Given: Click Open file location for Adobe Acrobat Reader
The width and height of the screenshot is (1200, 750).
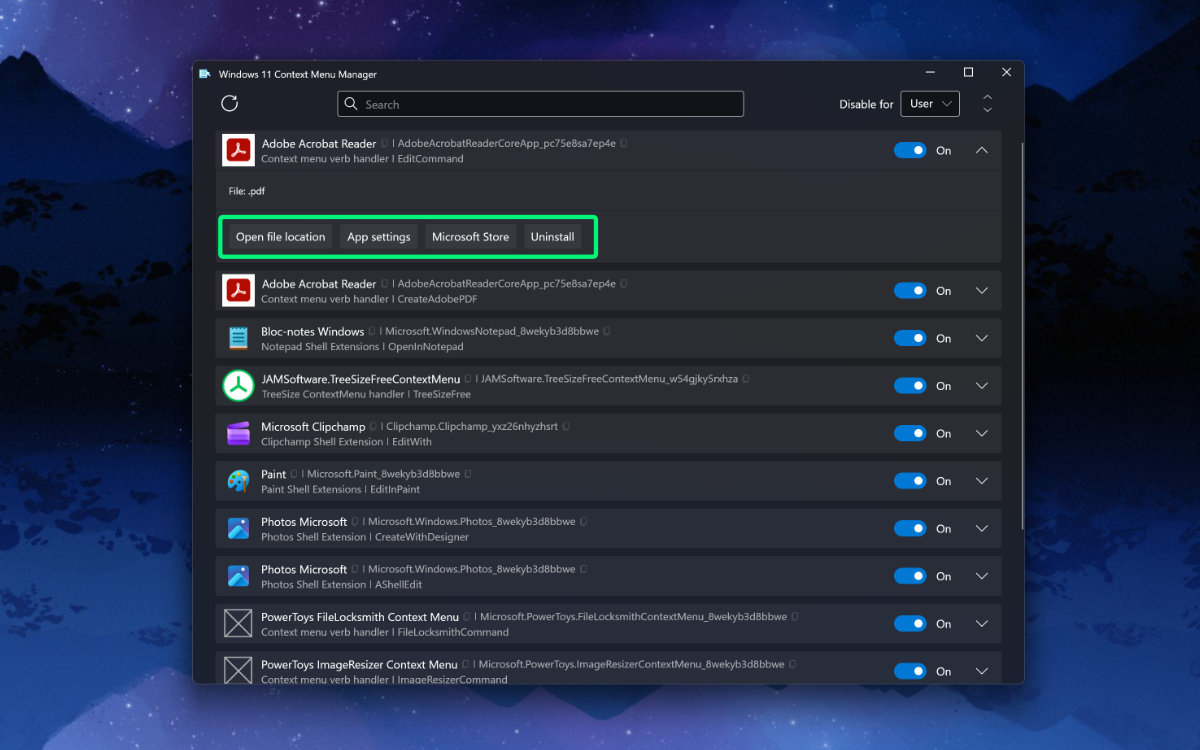Looking at the screenshot, I should 279,236.
